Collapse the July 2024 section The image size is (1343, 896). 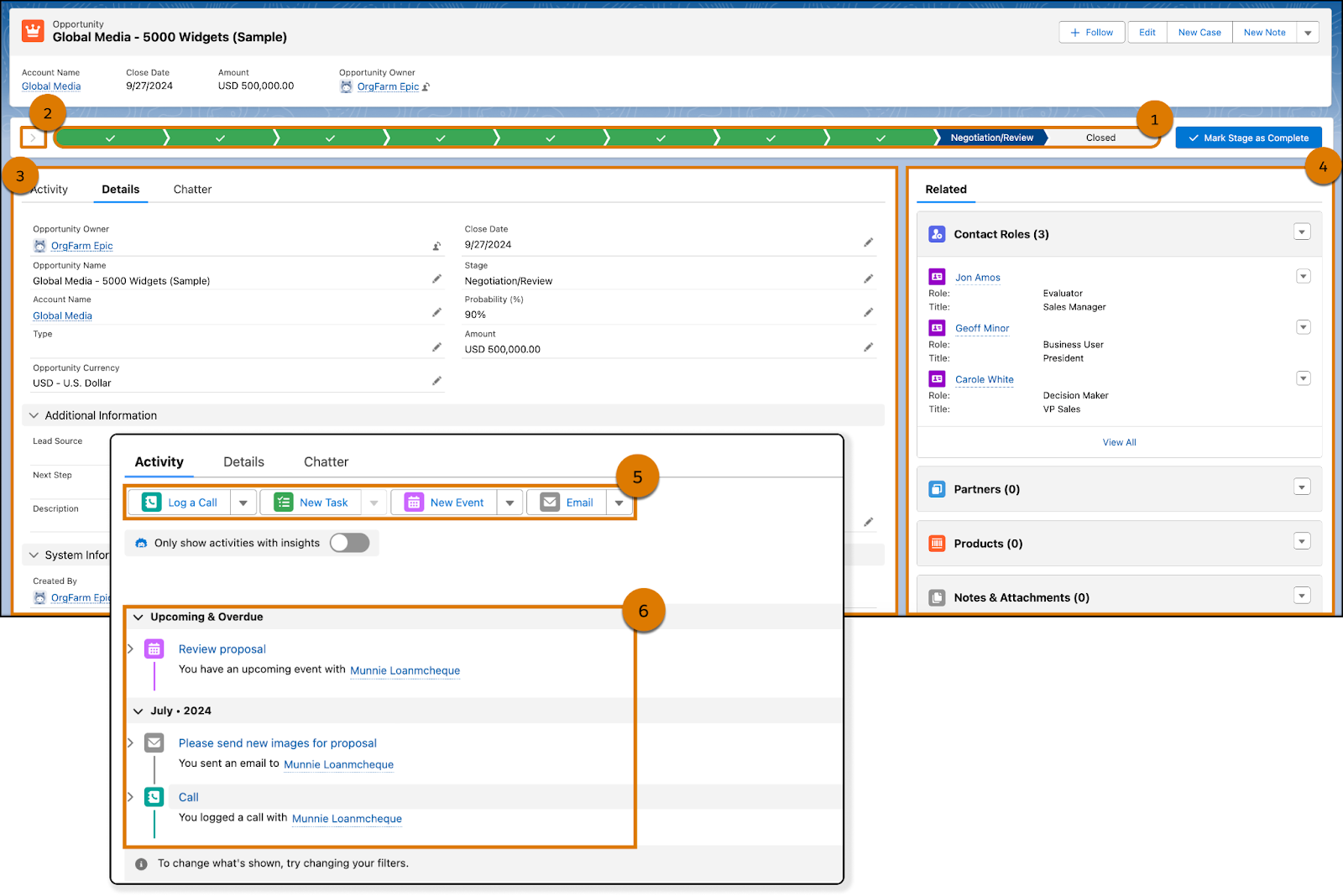[x=138, y=711]
